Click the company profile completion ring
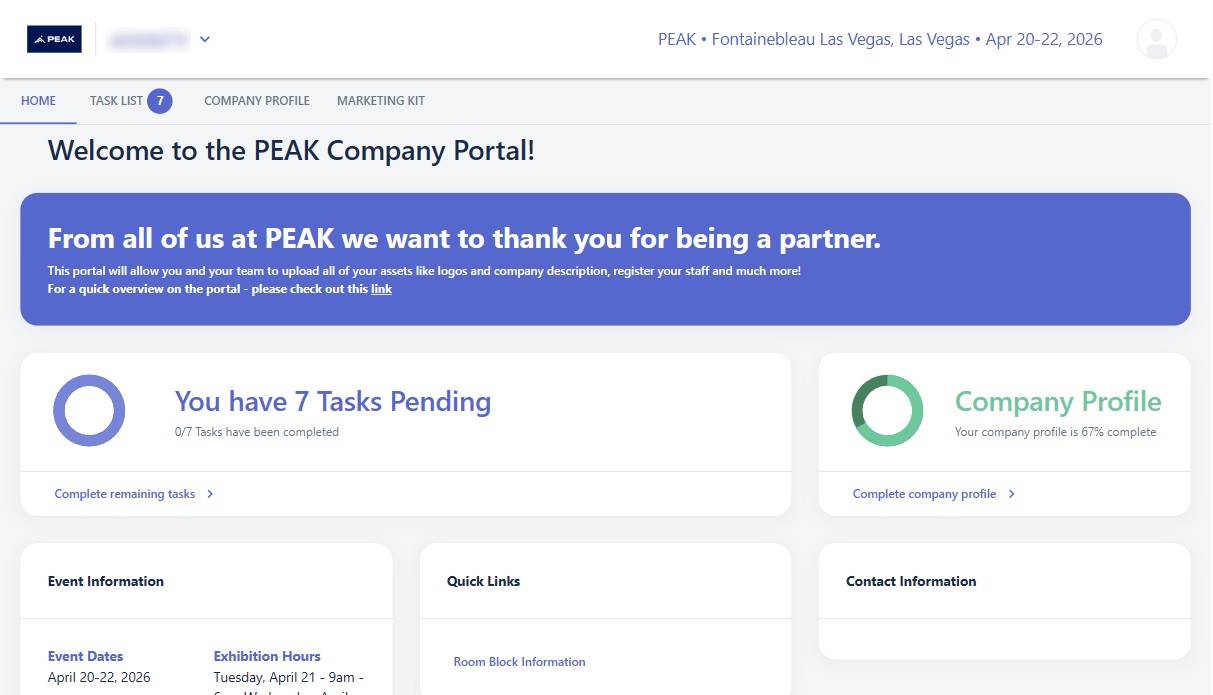The height and width of the screenshot is (695, 1213). (x=887, y=411)
